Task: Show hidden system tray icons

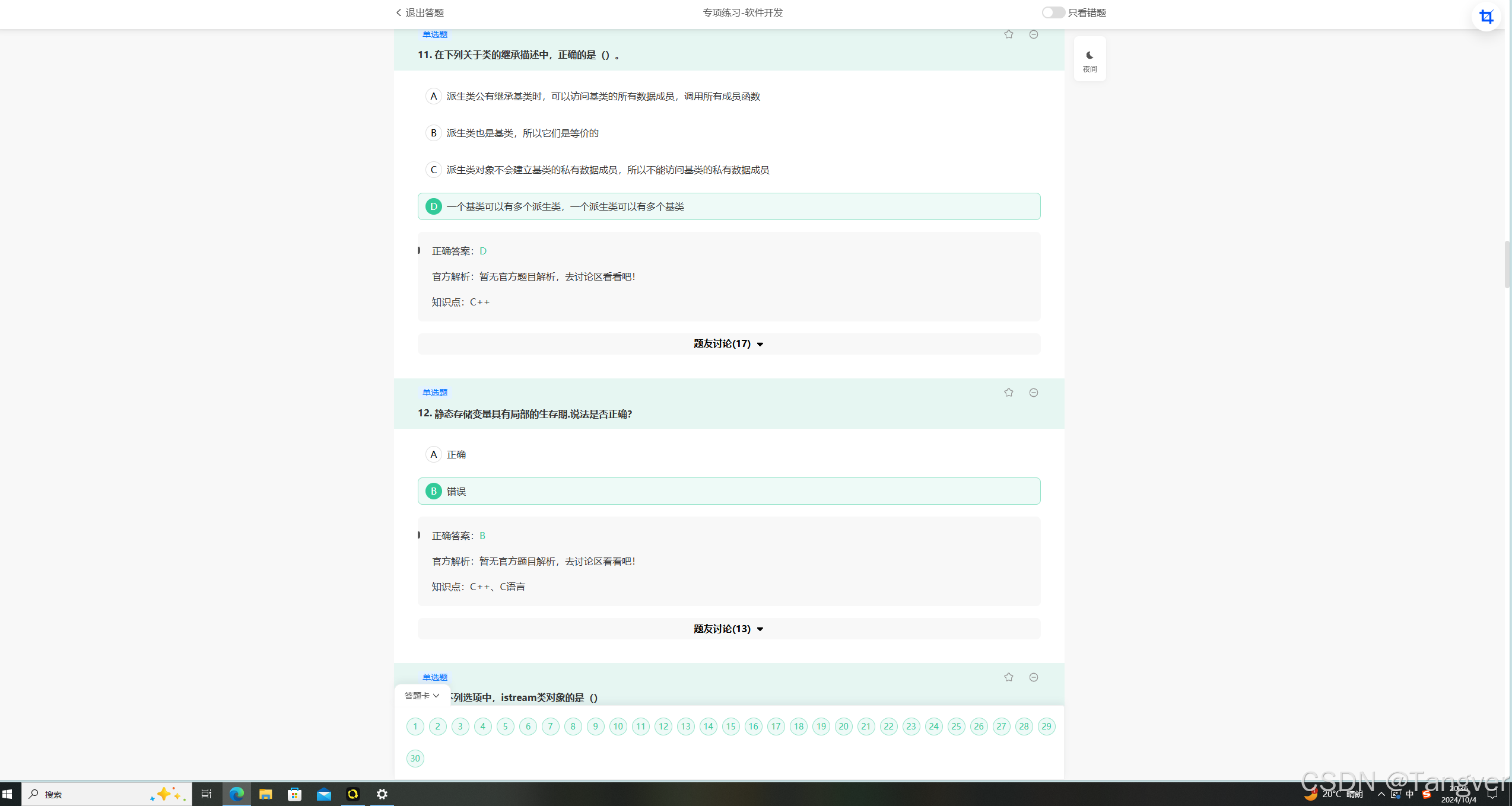Action: pyautogui.click(x=1381, y=795)
